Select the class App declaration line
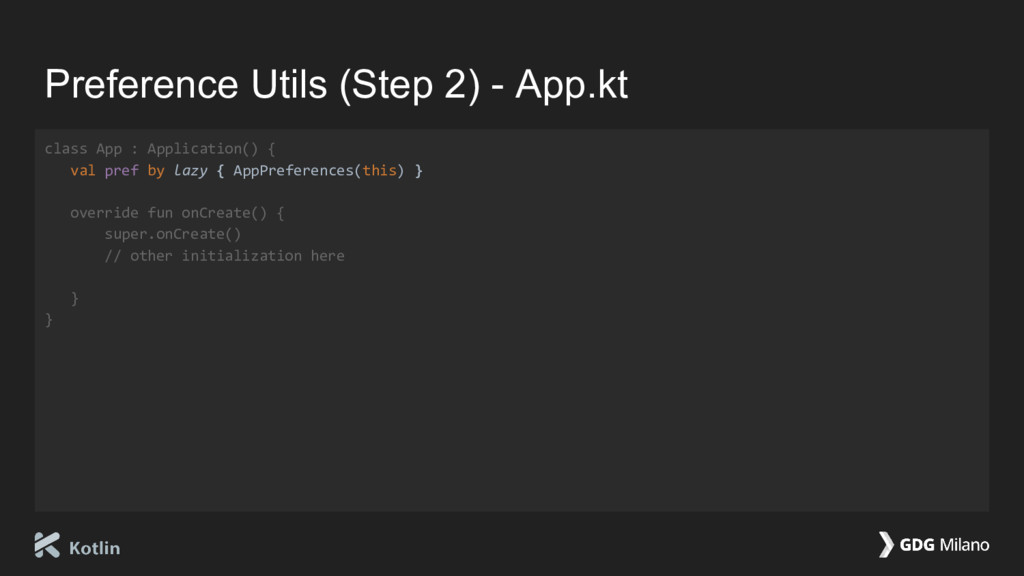The image size is (1024, 576). (x=160, y=149)
